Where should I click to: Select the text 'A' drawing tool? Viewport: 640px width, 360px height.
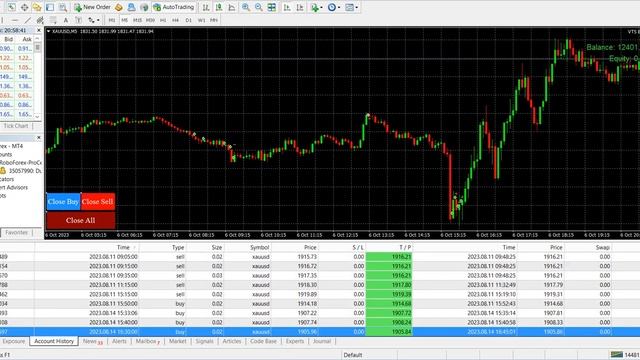(66, 20)
